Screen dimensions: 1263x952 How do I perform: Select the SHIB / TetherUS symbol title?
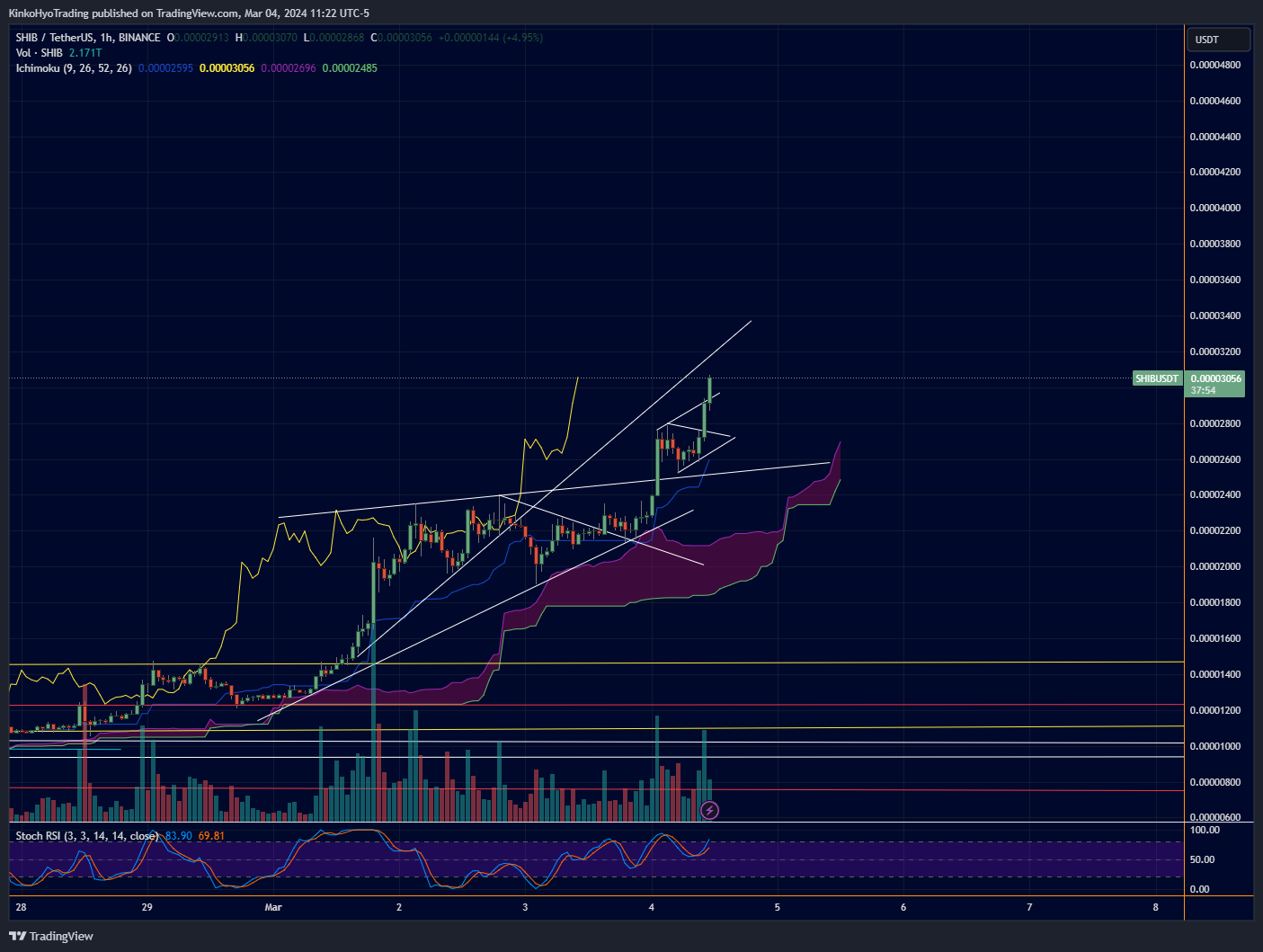pos(88,38)
